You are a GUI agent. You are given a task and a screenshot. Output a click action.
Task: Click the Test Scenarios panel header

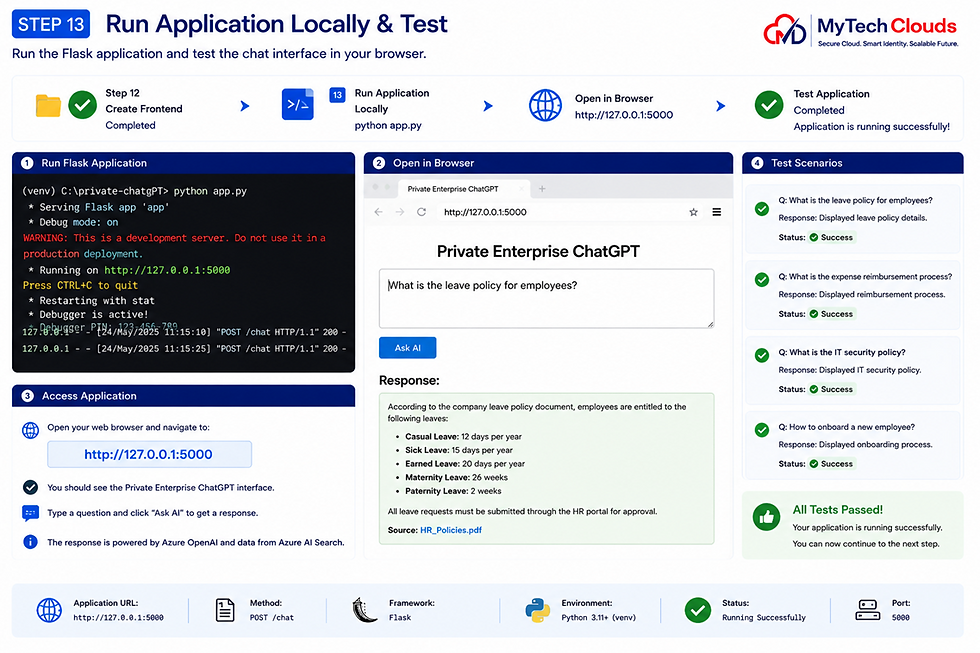(x=852, y=163)
